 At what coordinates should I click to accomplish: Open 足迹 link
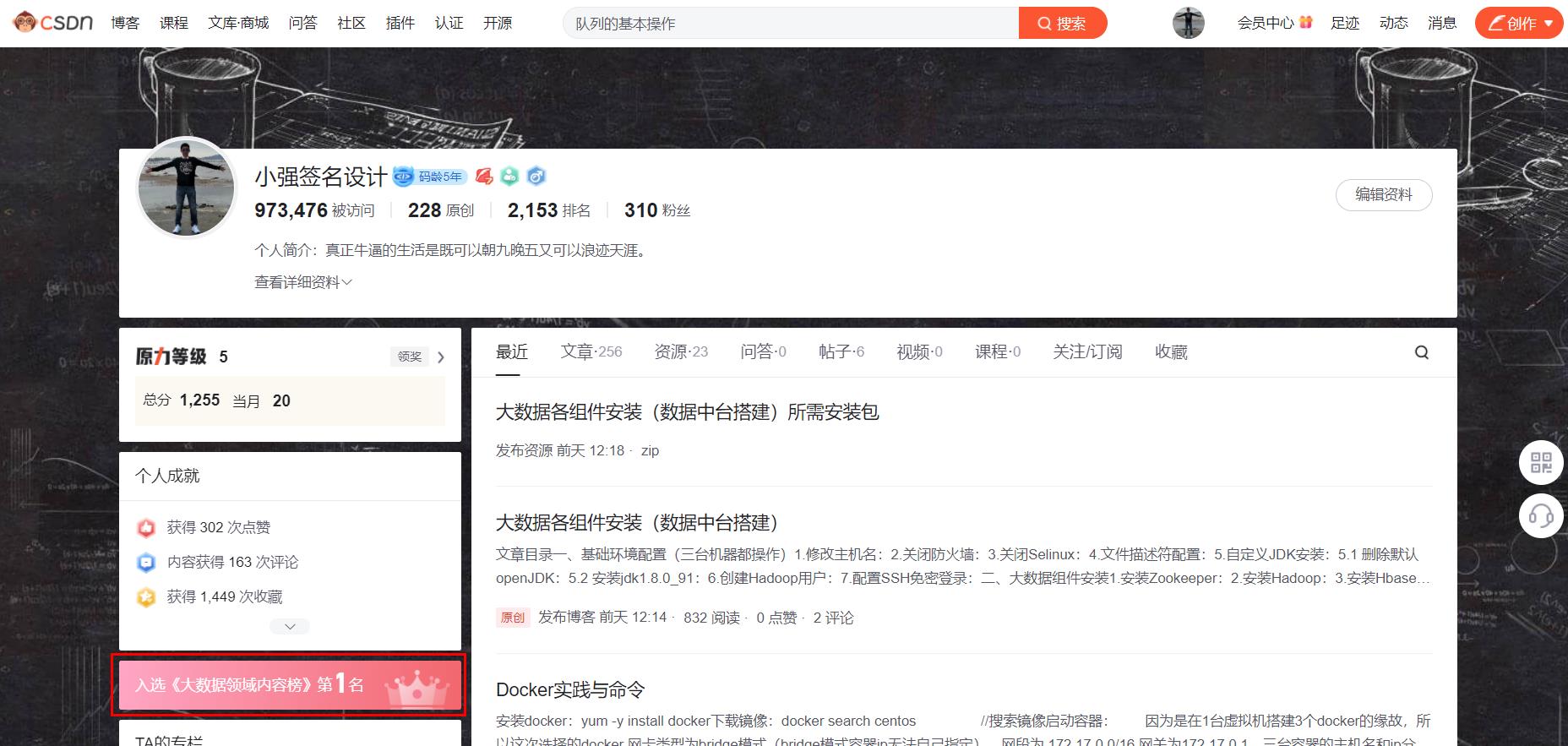coord(1345,23)
